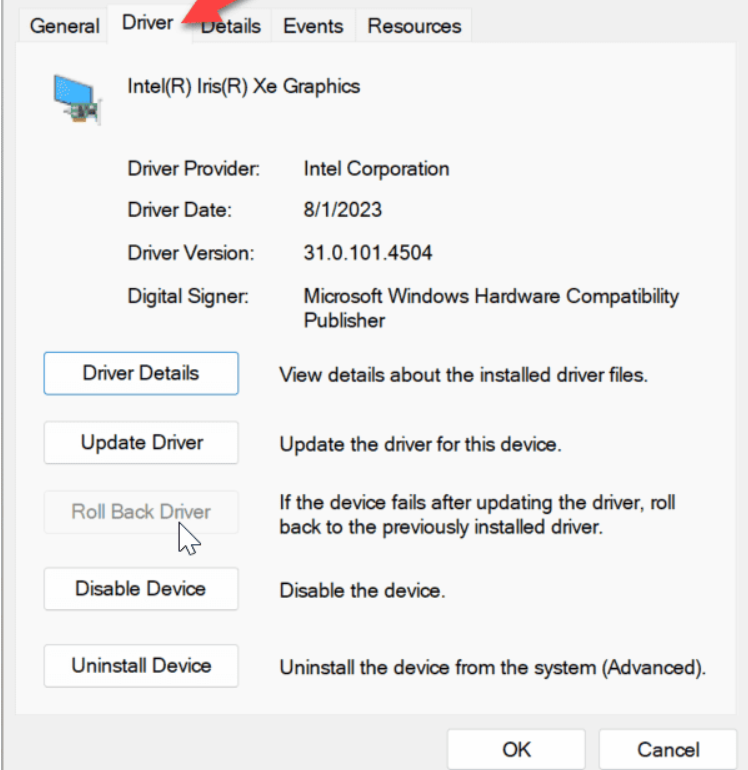Click 'Uninstall the device from the system (Advanced).'
The width and height of the screenshot is (748, 770).
tap(493, 668)
